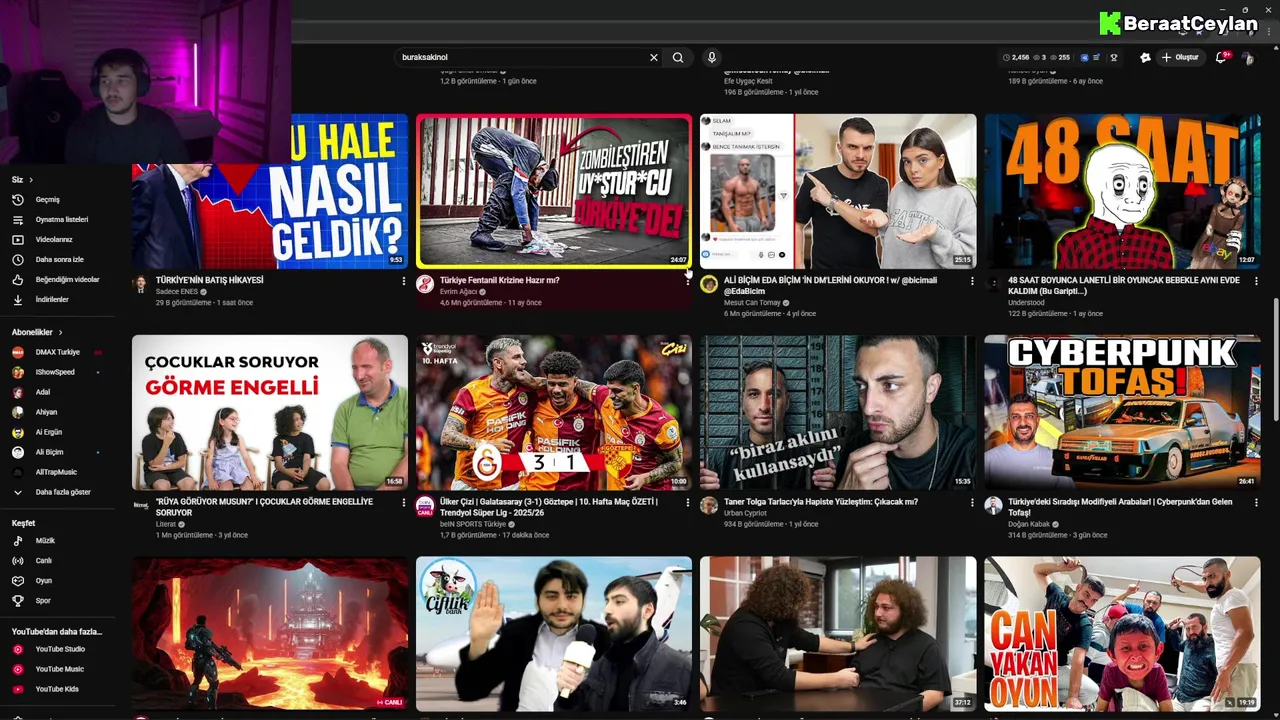Screen dimensions: 1280x720
Task: Play the 48 SAAT thumbnail video
Action: pos(1122,191)
